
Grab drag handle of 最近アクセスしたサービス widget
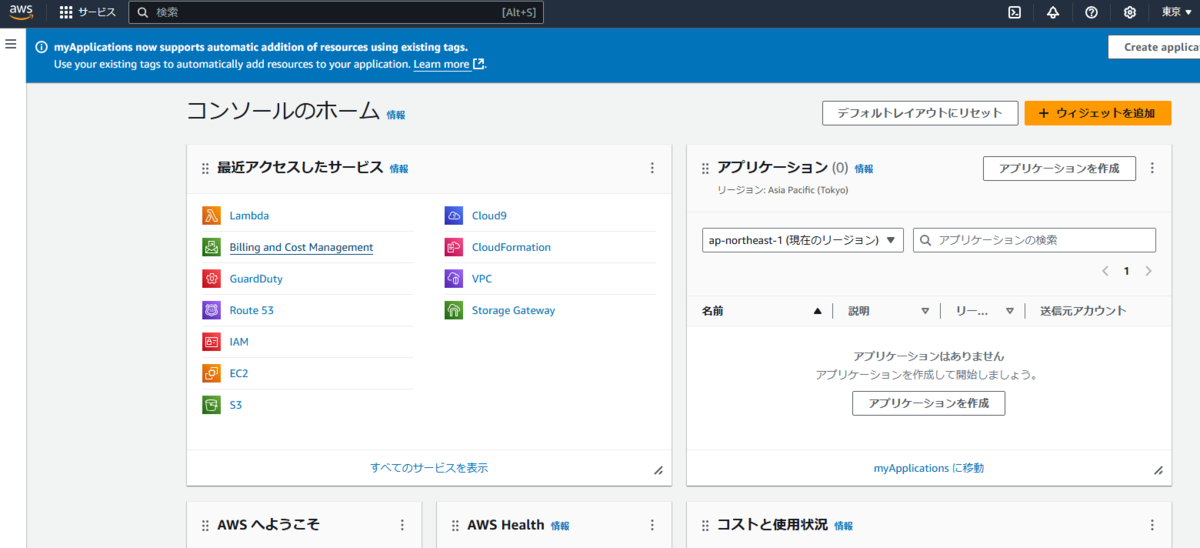click(205, 169)
